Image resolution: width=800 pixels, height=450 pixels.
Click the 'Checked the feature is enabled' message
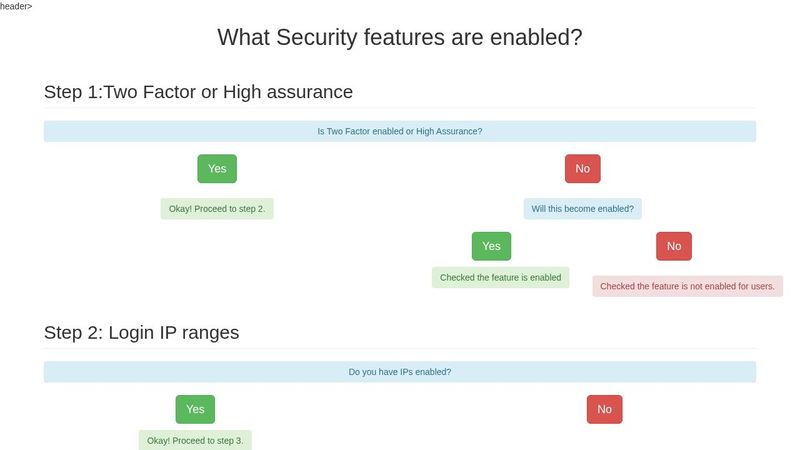(500, 277)
